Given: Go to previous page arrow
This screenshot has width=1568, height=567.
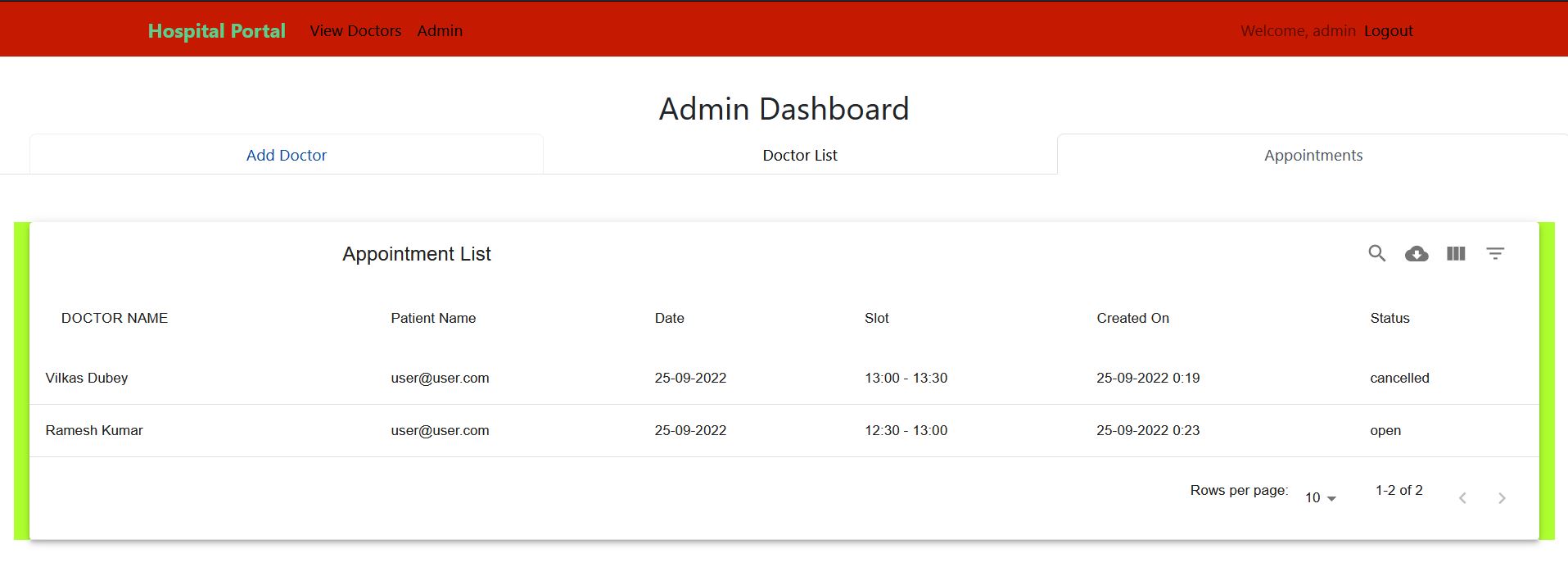Looking at the screenshot, I should click(x=1462, y=498).
